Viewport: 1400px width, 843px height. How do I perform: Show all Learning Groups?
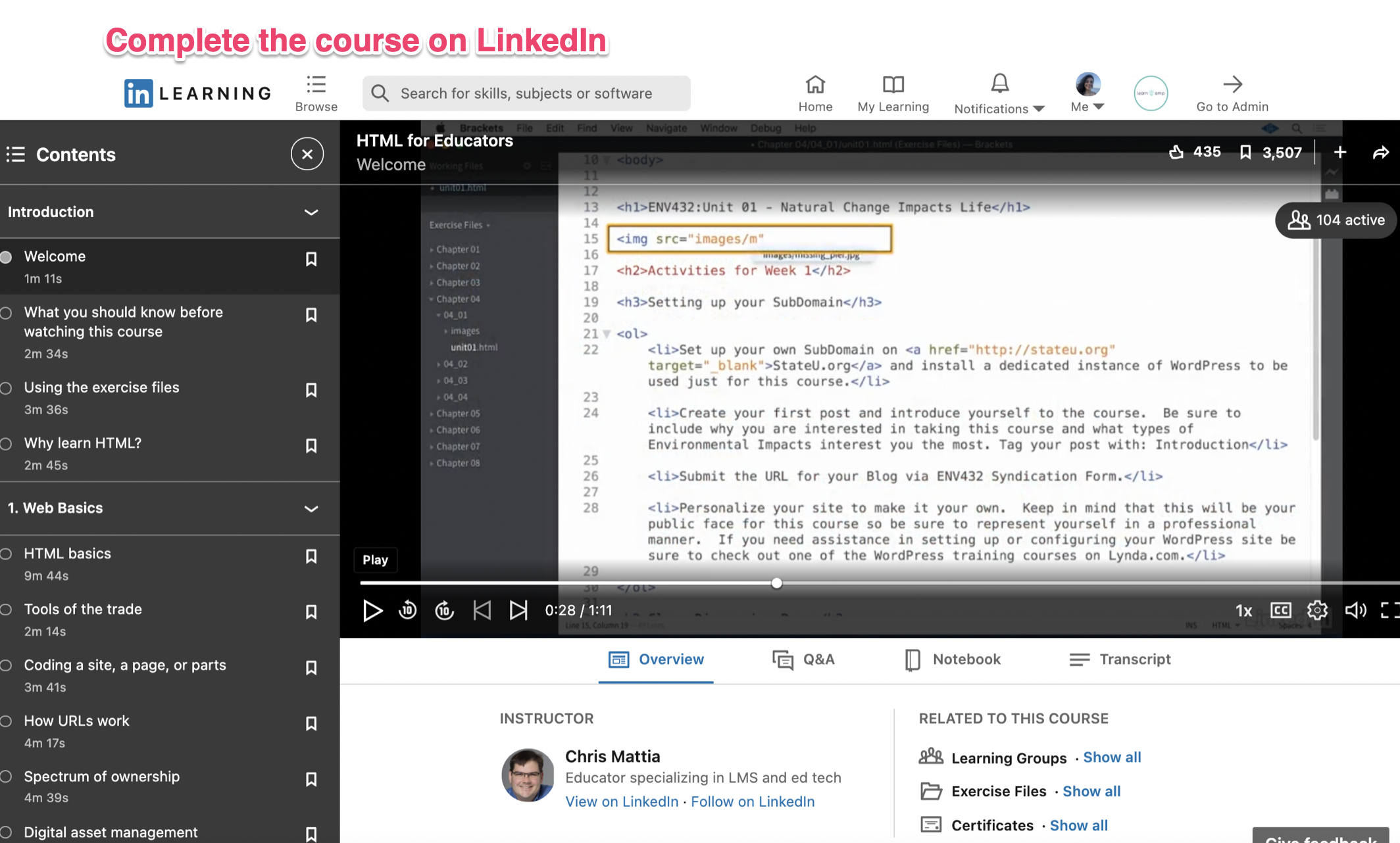point(1112,758)
